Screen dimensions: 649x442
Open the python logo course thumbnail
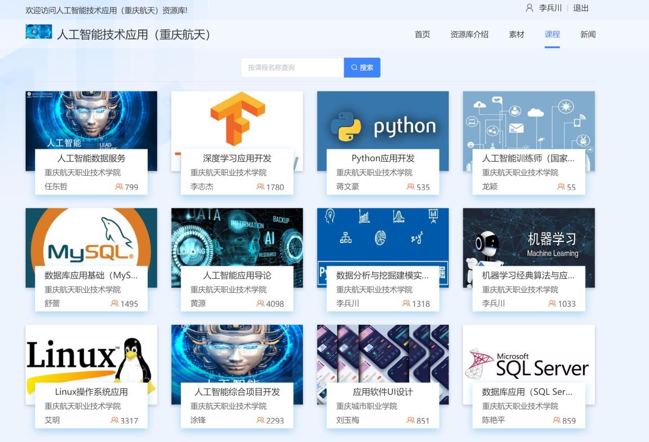point(383,120)
